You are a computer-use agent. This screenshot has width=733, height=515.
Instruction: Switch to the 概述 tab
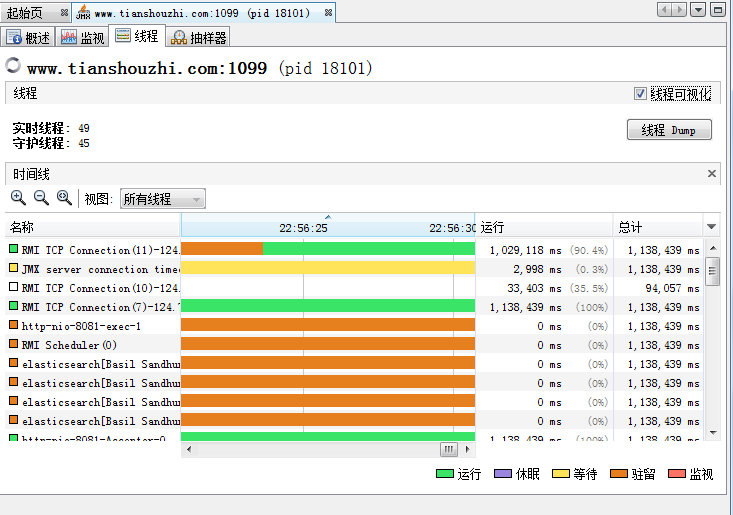point(29,38)
